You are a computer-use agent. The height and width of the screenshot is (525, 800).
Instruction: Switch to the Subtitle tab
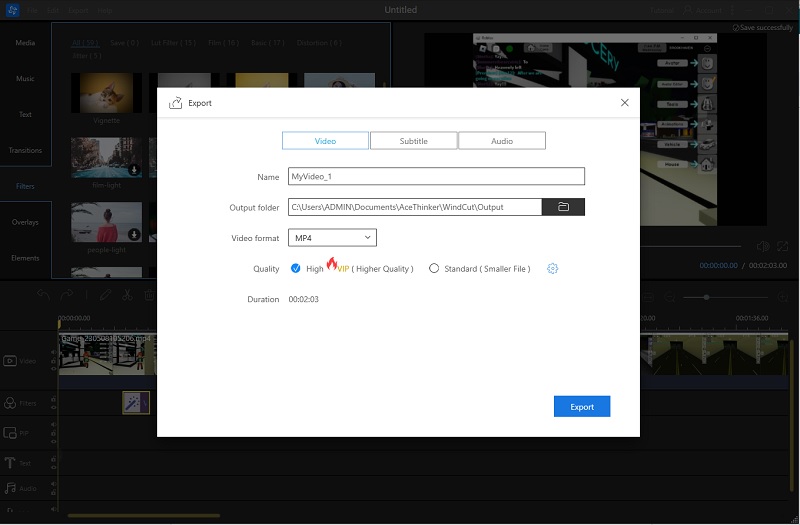coord(413,141)
